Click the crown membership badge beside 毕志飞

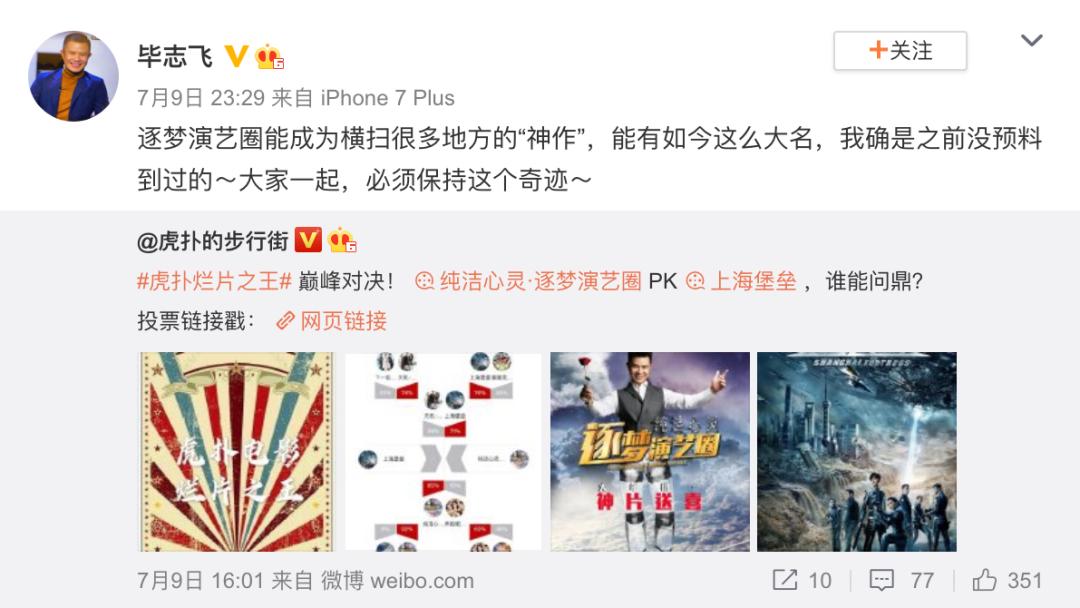(x=269, y=56)
